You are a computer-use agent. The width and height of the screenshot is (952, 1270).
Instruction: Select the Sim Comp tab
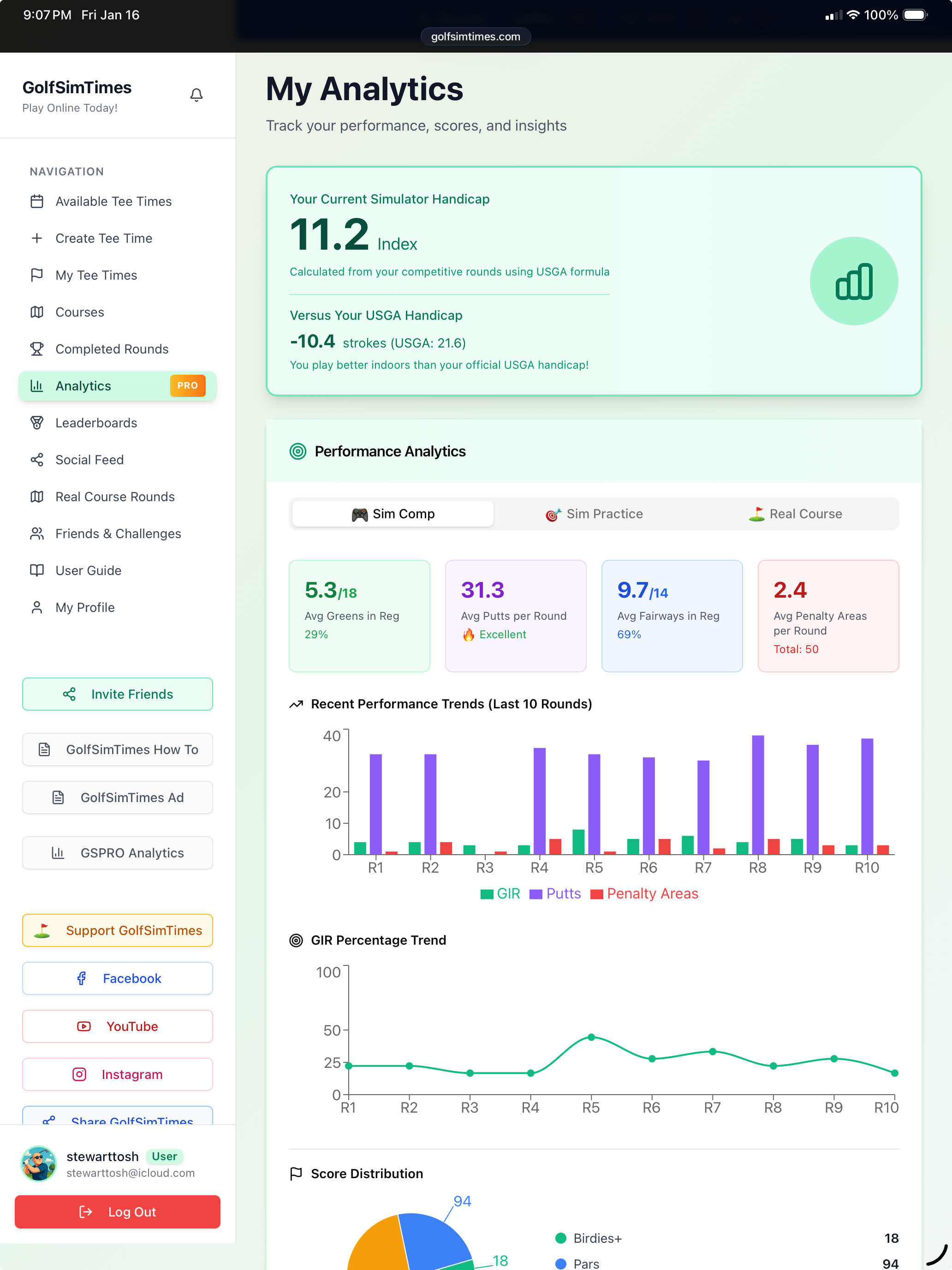click(393, 514)
